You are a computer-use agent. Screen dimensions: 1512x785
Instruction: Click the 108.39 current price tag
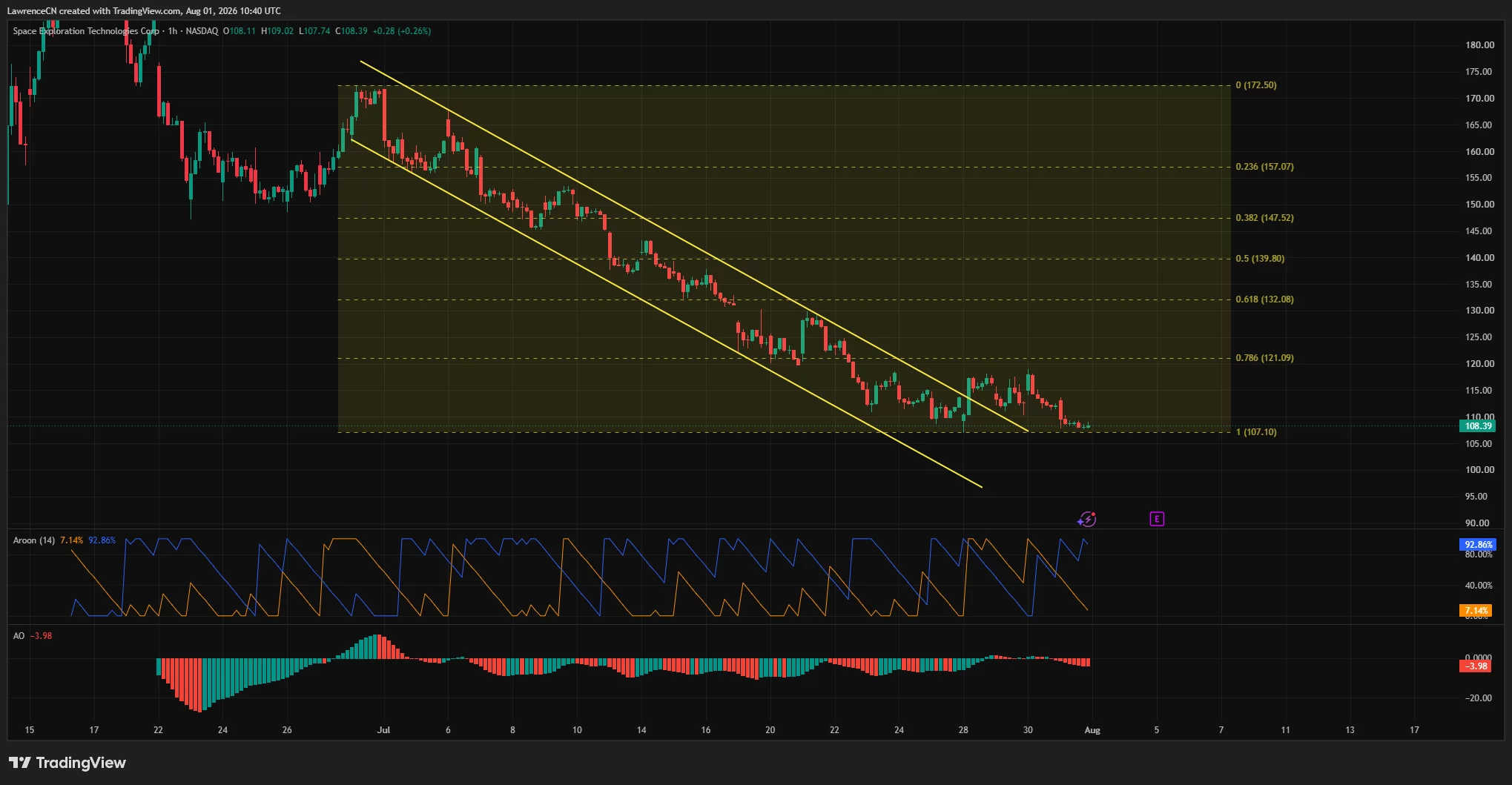tap(1477, 426)
